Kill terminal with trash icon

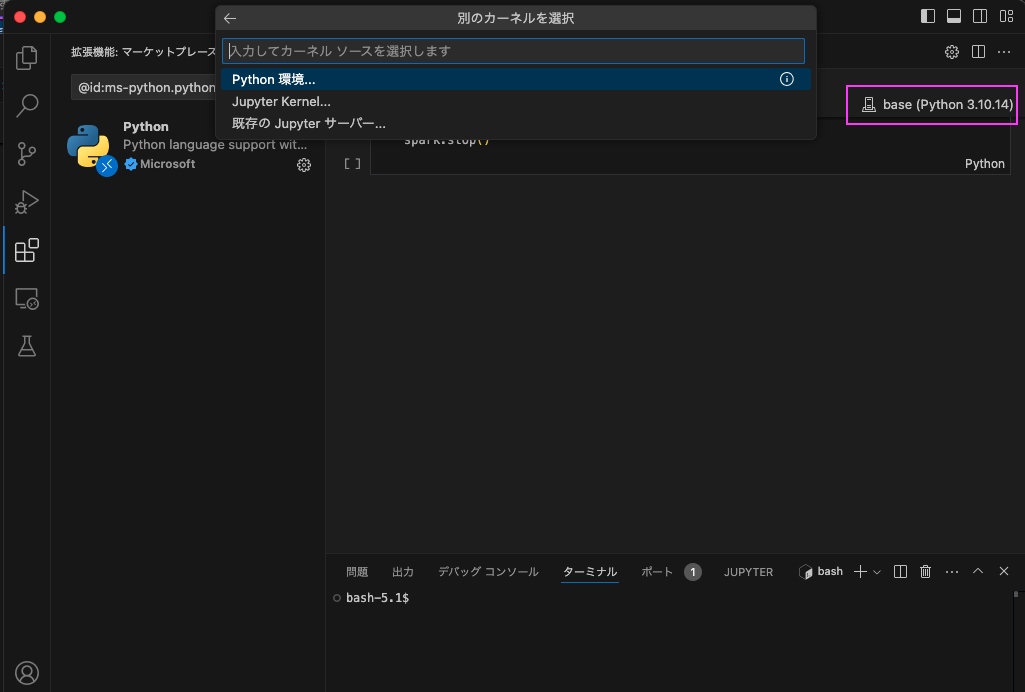click(926, 572)
